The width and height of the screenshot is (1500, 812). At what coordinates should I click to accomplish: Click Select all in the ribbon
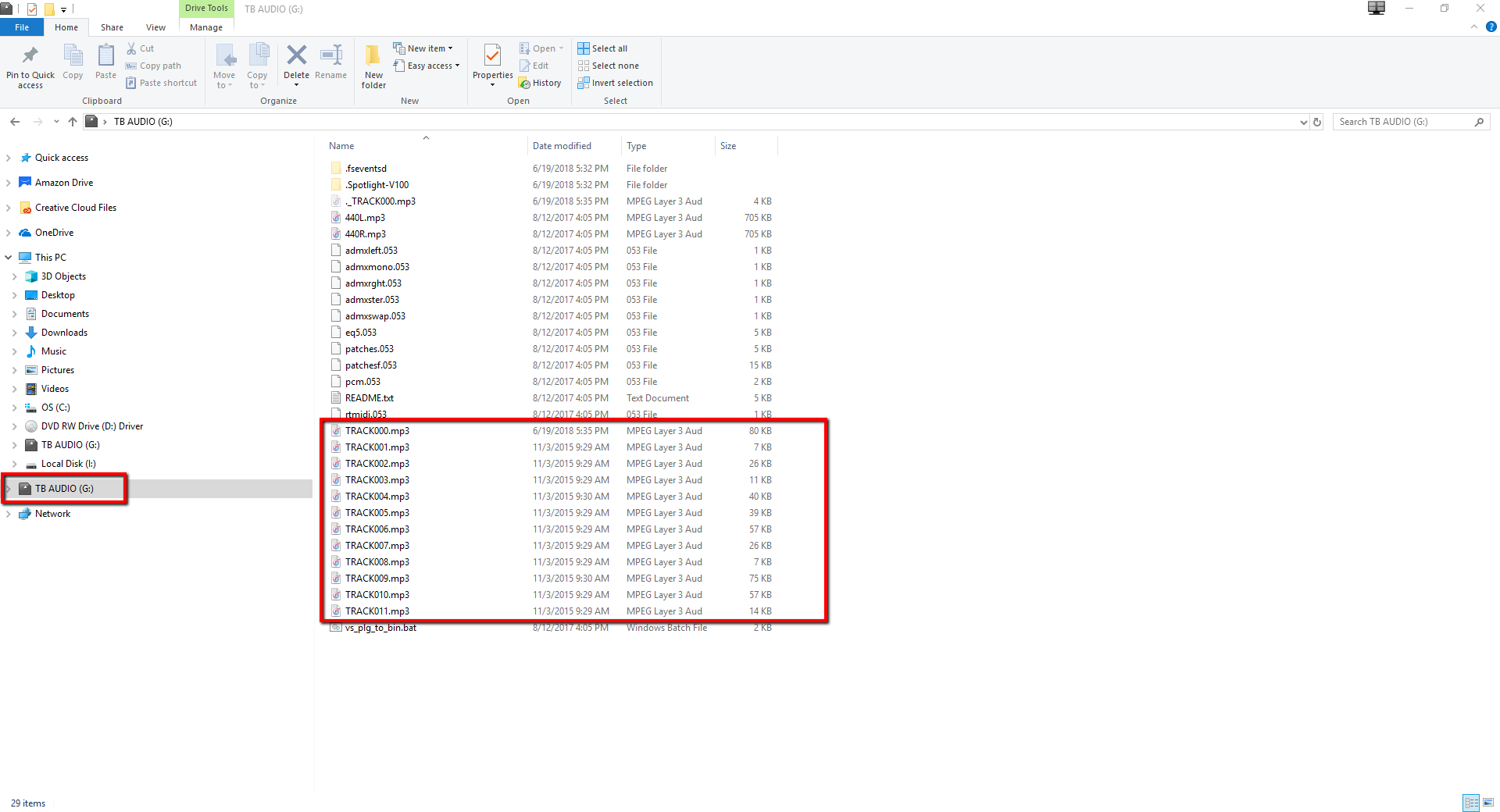tap(602, 48)
